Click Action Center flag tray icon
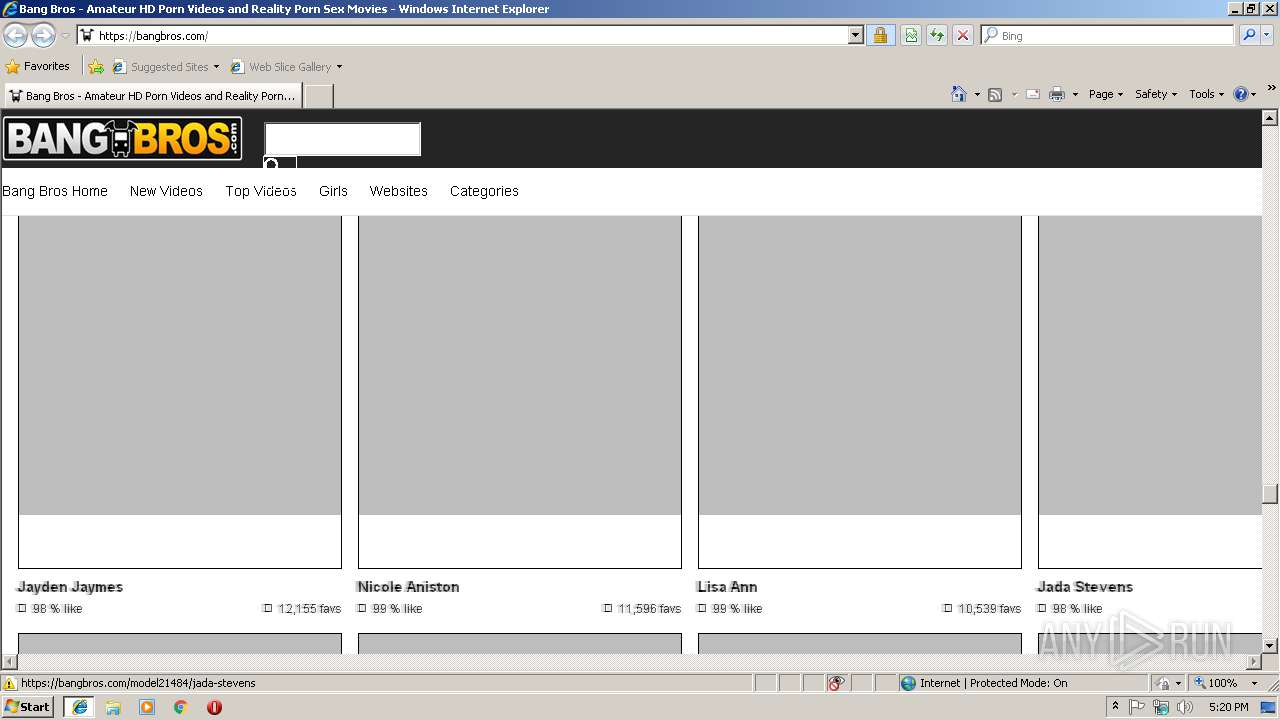The image size is (1280, 720). coord(1137,707)
